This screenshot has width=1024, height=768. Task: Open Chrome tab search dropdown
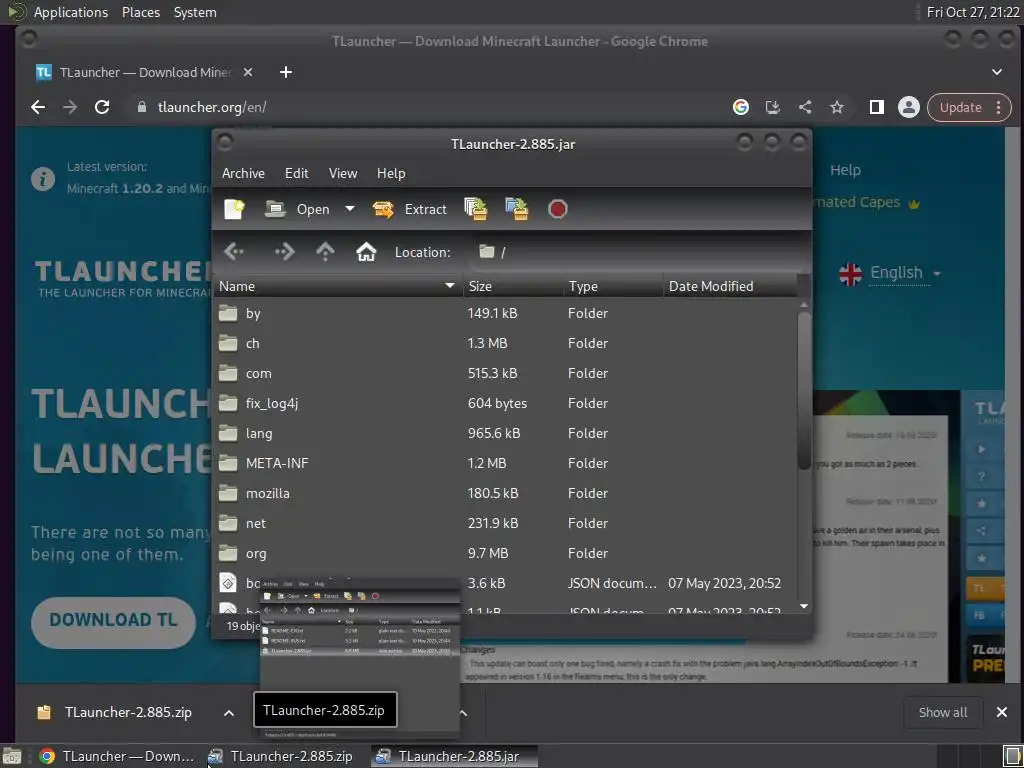(997, 72)
